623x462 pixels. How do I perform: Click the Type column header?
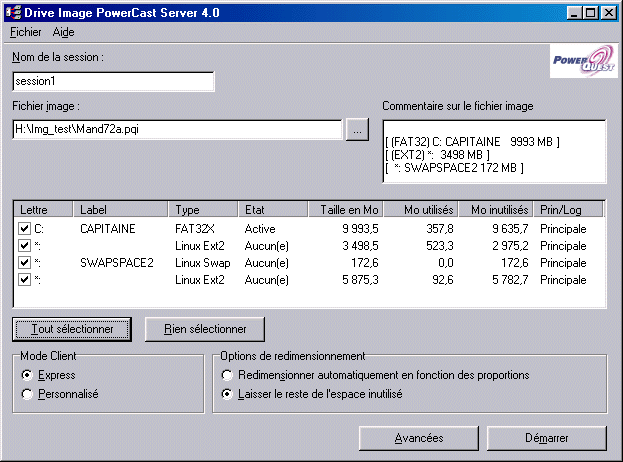coord(203,209)
